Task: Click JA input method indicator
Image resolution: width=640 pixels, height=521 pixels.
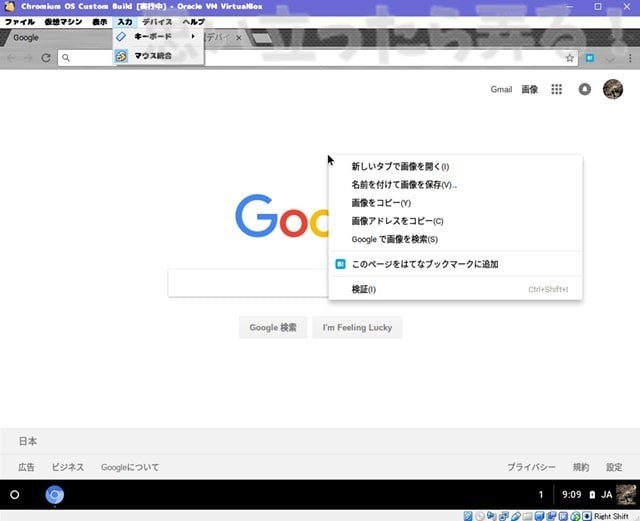Action: pos(607,495)
